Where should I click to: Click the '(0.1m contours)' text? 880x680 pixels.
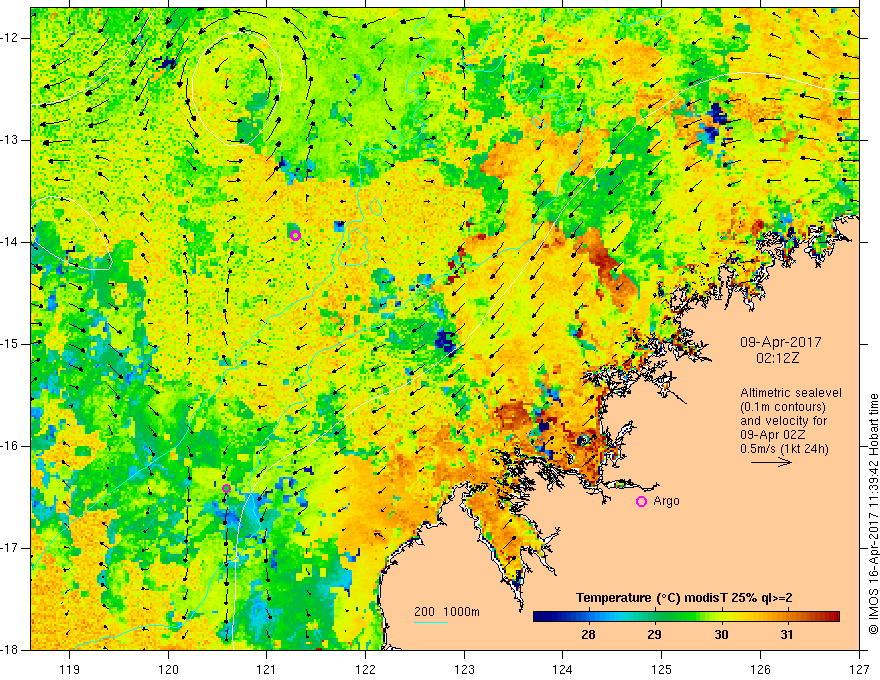[783, 407]
